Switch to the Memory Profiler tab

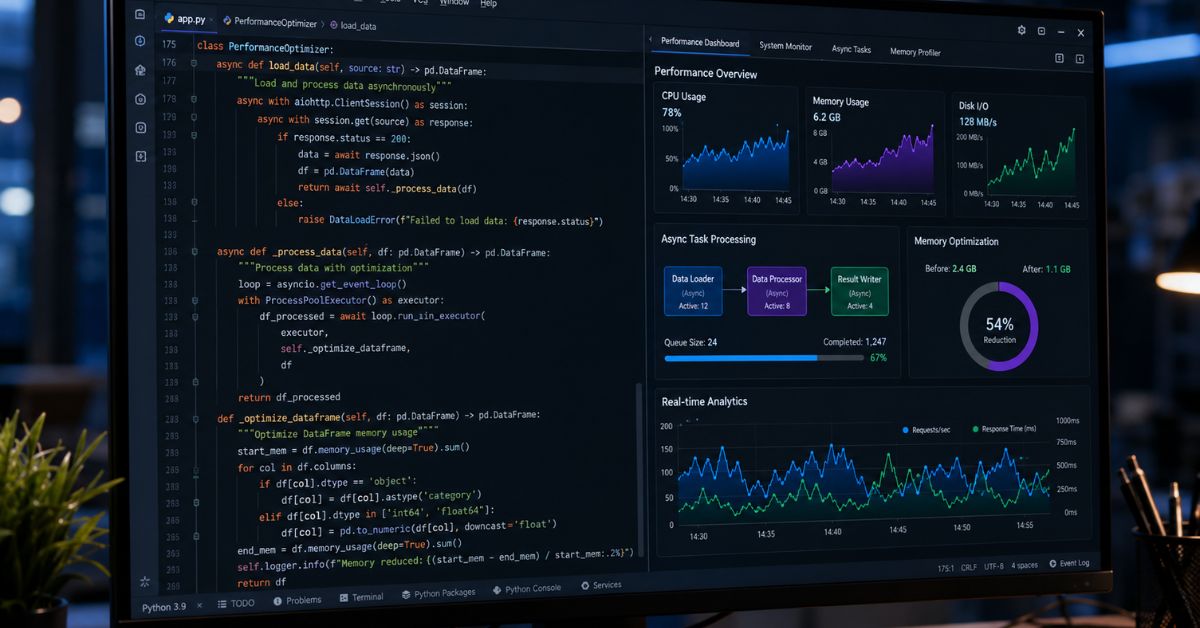pyautogui.click(x=915, y=51)
